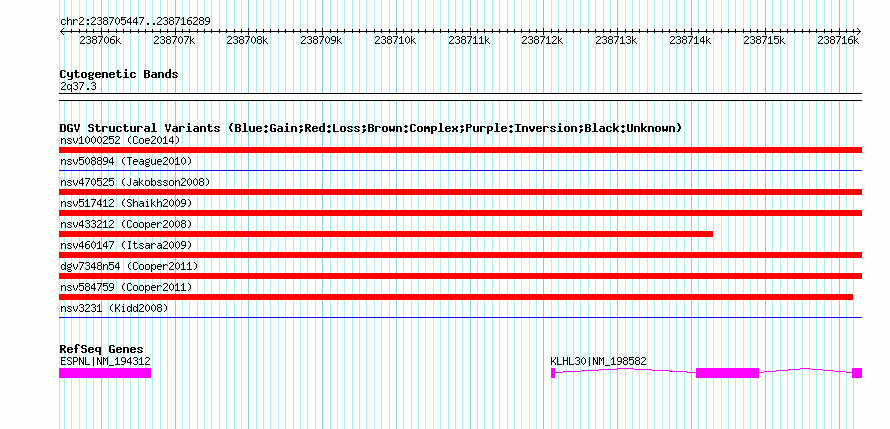Click the 238712k ruler label
This screenshot has width=890, height=429.
543,41
